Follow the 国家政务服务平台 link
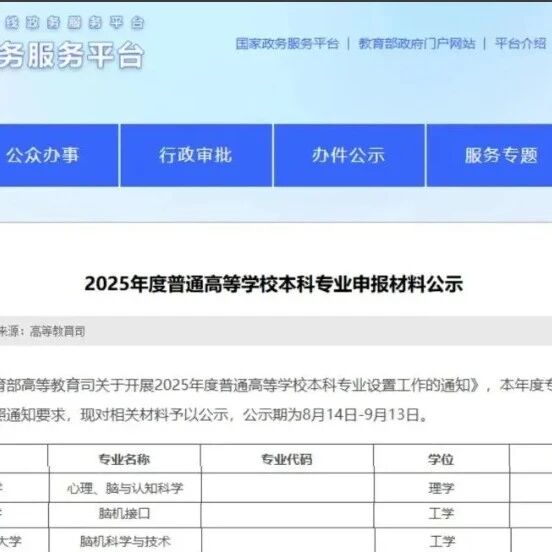The image size is (552, 552). (287, 44)
